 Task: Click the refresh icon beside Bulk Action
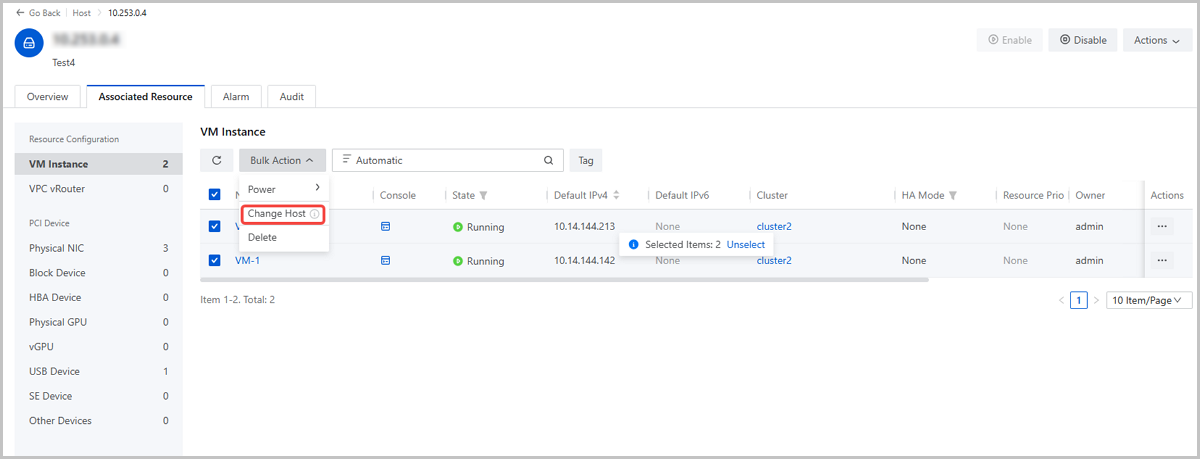tap(217, 160)
